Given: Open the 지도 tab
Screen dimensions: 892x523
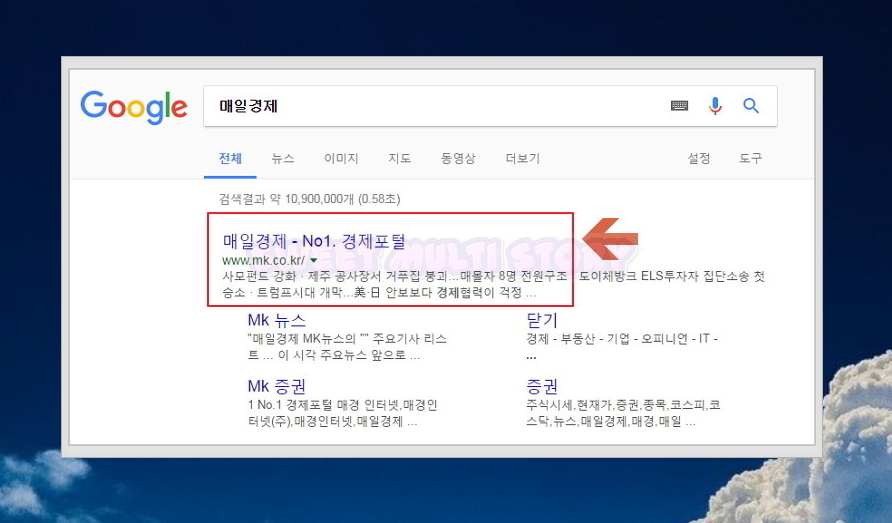Looking at the screenshot, I should coord(399,158).
